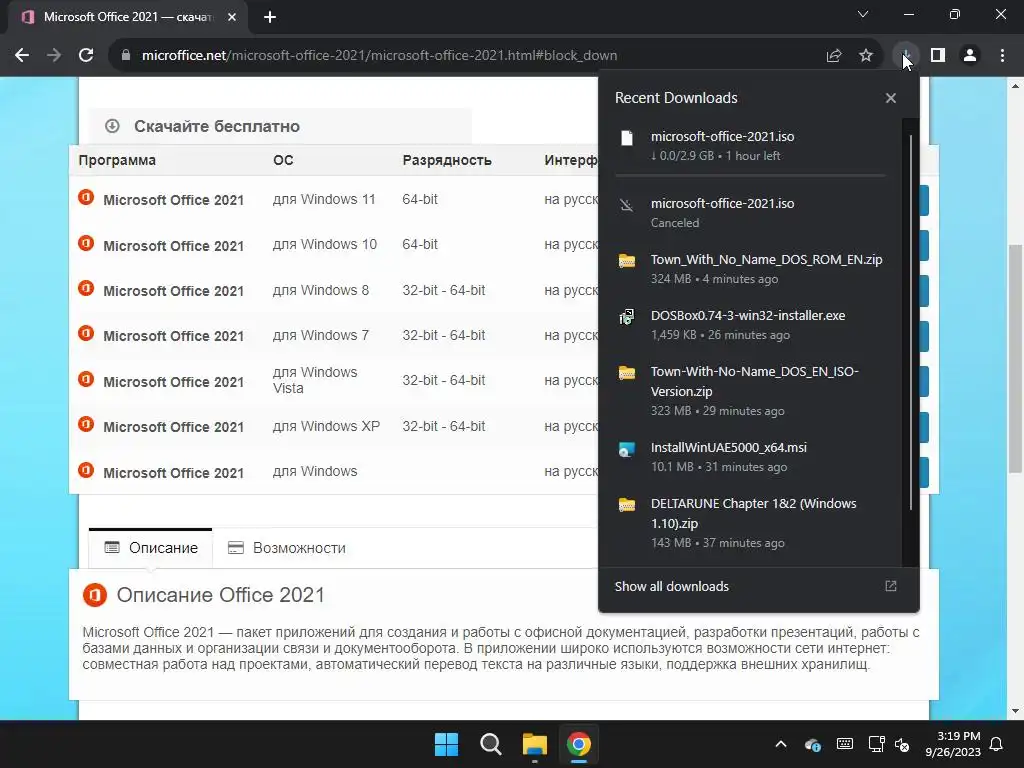Click folder icon for DELTARUNE Chapter 1&2 zip
Viewport: 1024px width, 768px height.
[627, 505]
